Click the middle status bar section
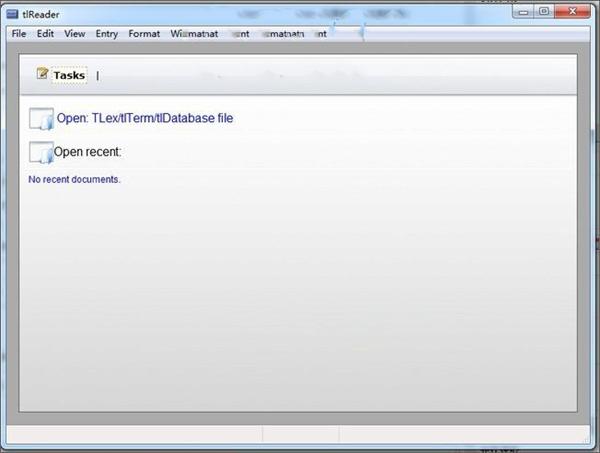 coord(301,434)
